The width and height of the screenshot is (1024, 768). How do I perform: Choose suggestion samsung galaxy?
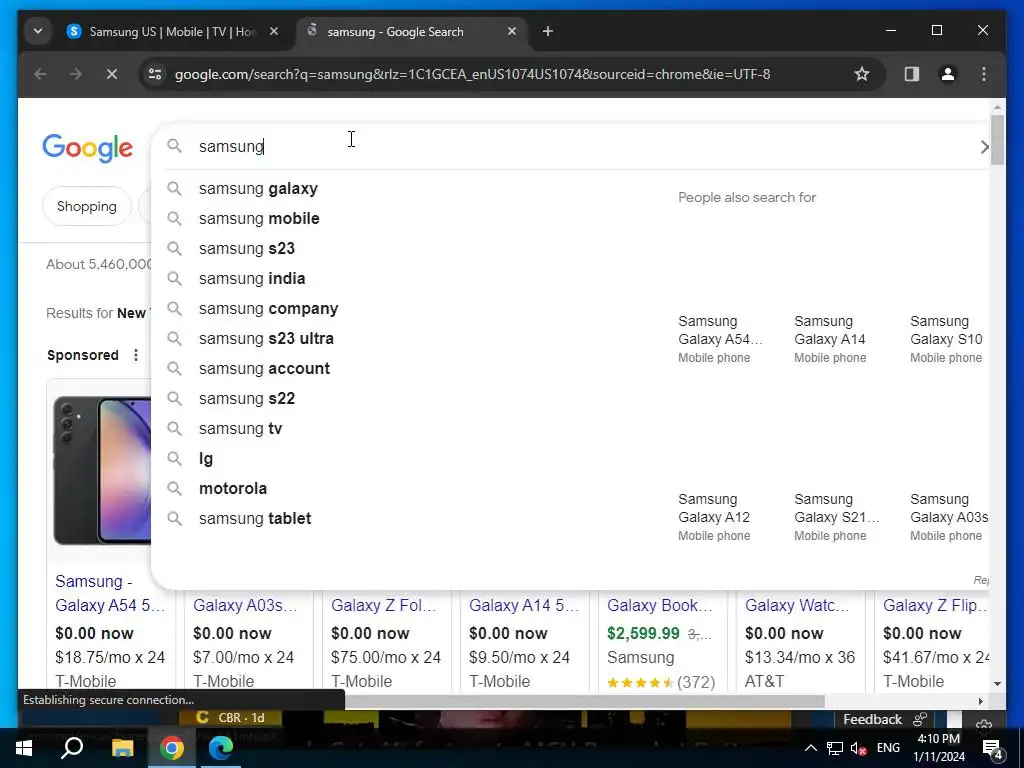pyautogui.click(x=258, y=189)
